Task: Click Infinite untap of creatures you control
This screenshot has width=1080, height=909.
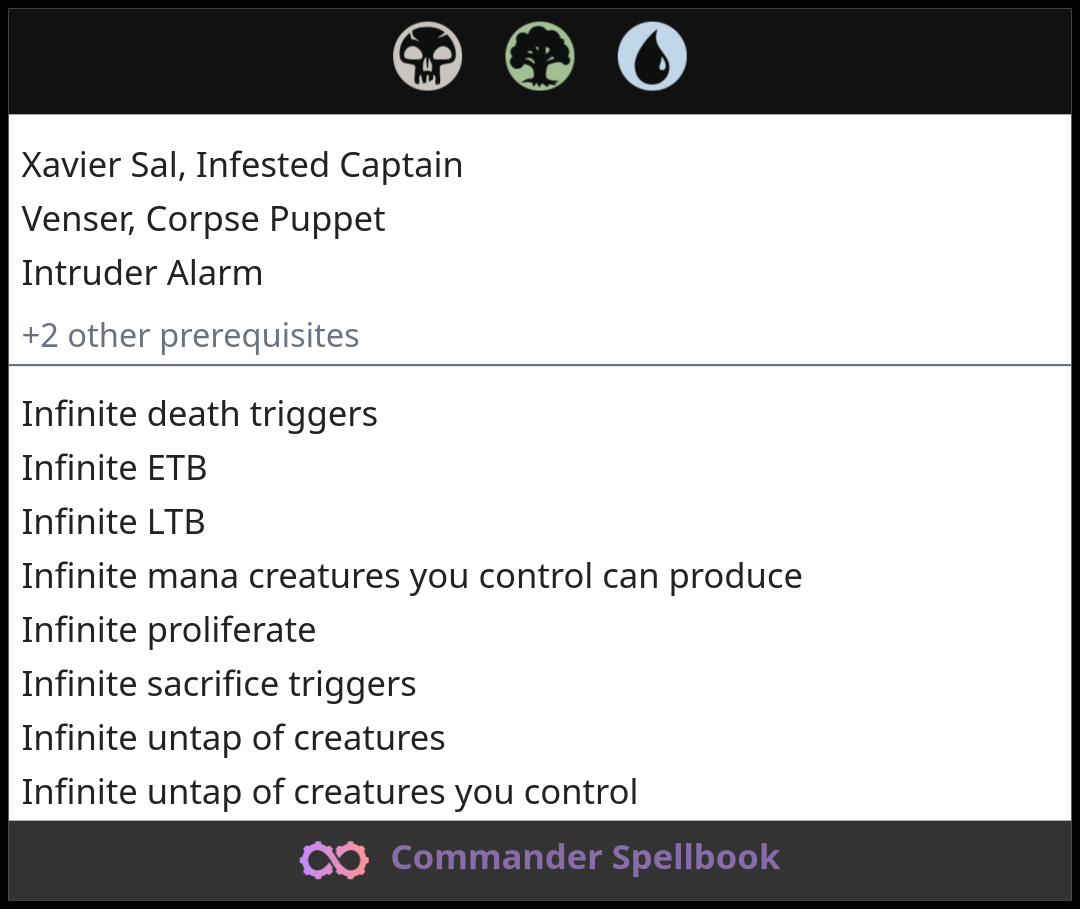Action: click(329, 792)
